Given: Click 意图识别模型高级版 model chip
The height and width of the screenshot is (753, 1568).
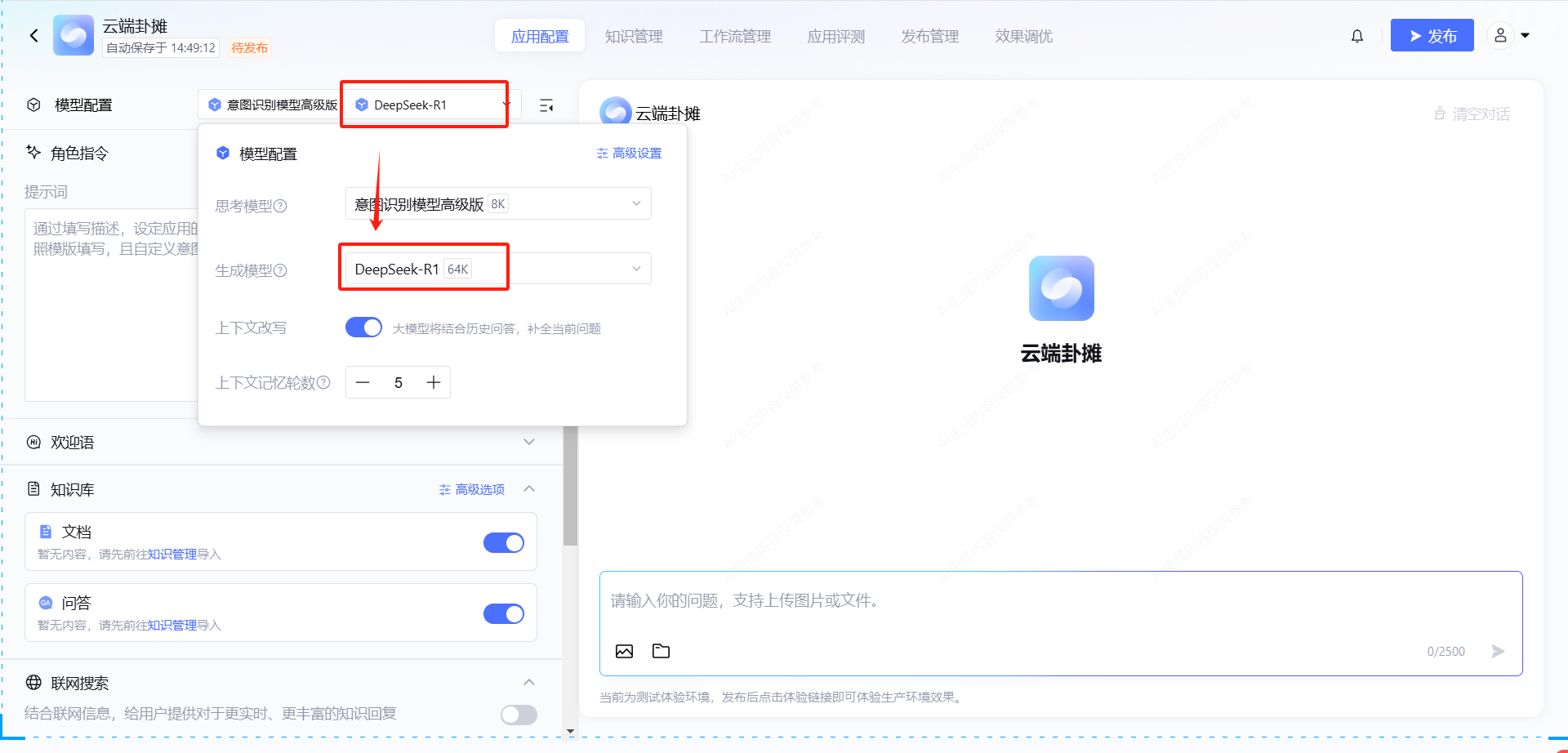Looking at the screenshot, I should tap(273, 105).
